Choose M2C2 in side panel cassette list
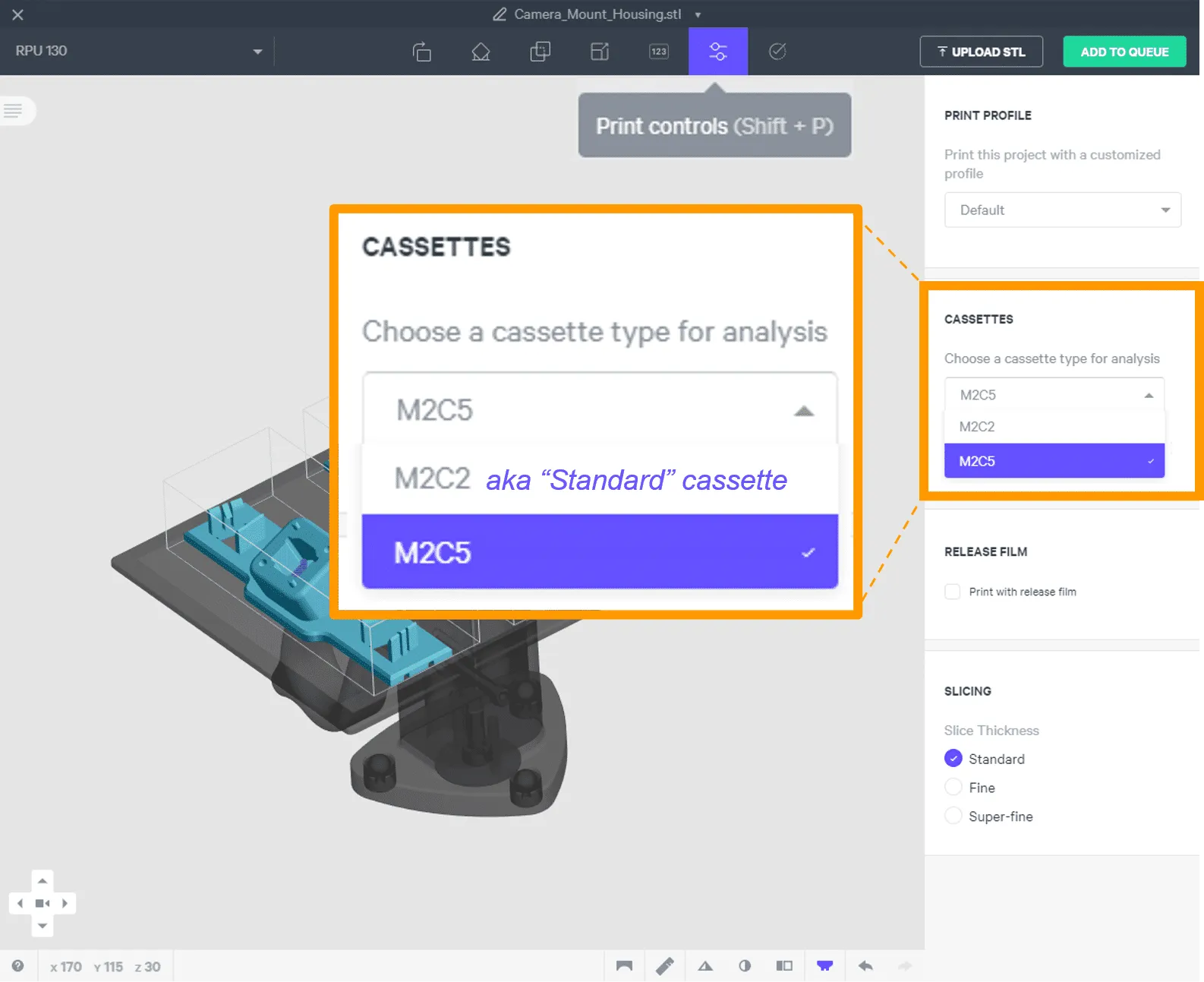1204x982 pixels. [x=1054, y=427]
